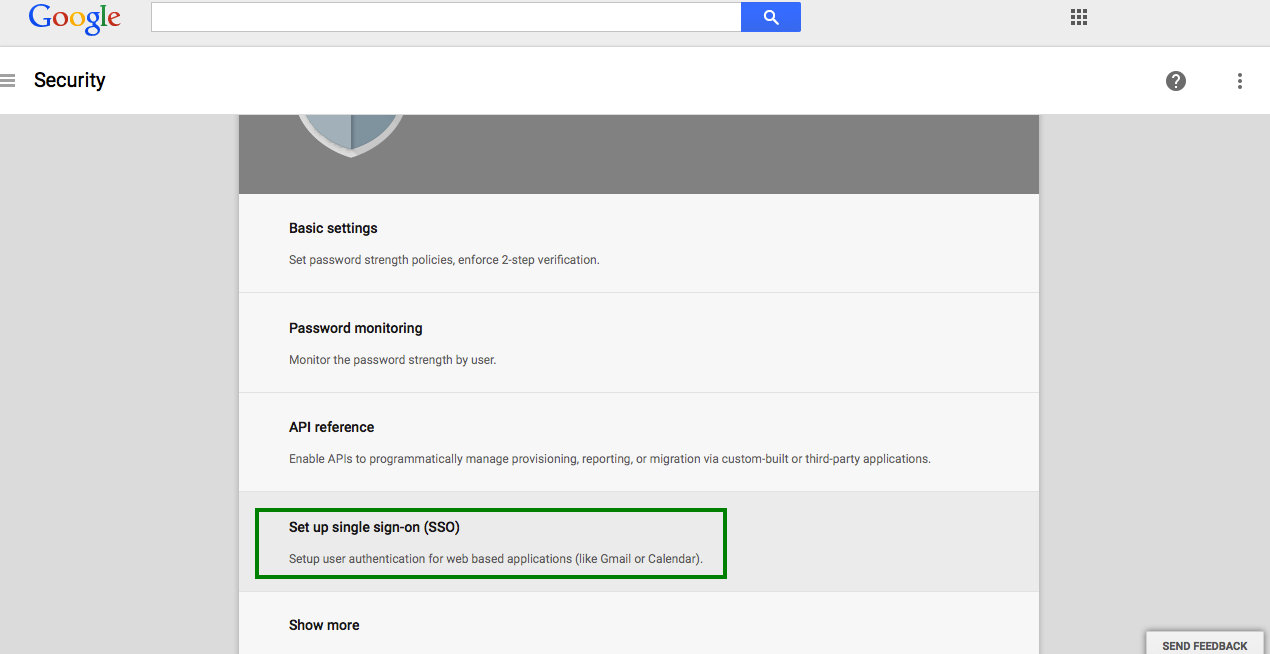Click the password strength policies description
1270x654 pixels.
coord(444,260)
